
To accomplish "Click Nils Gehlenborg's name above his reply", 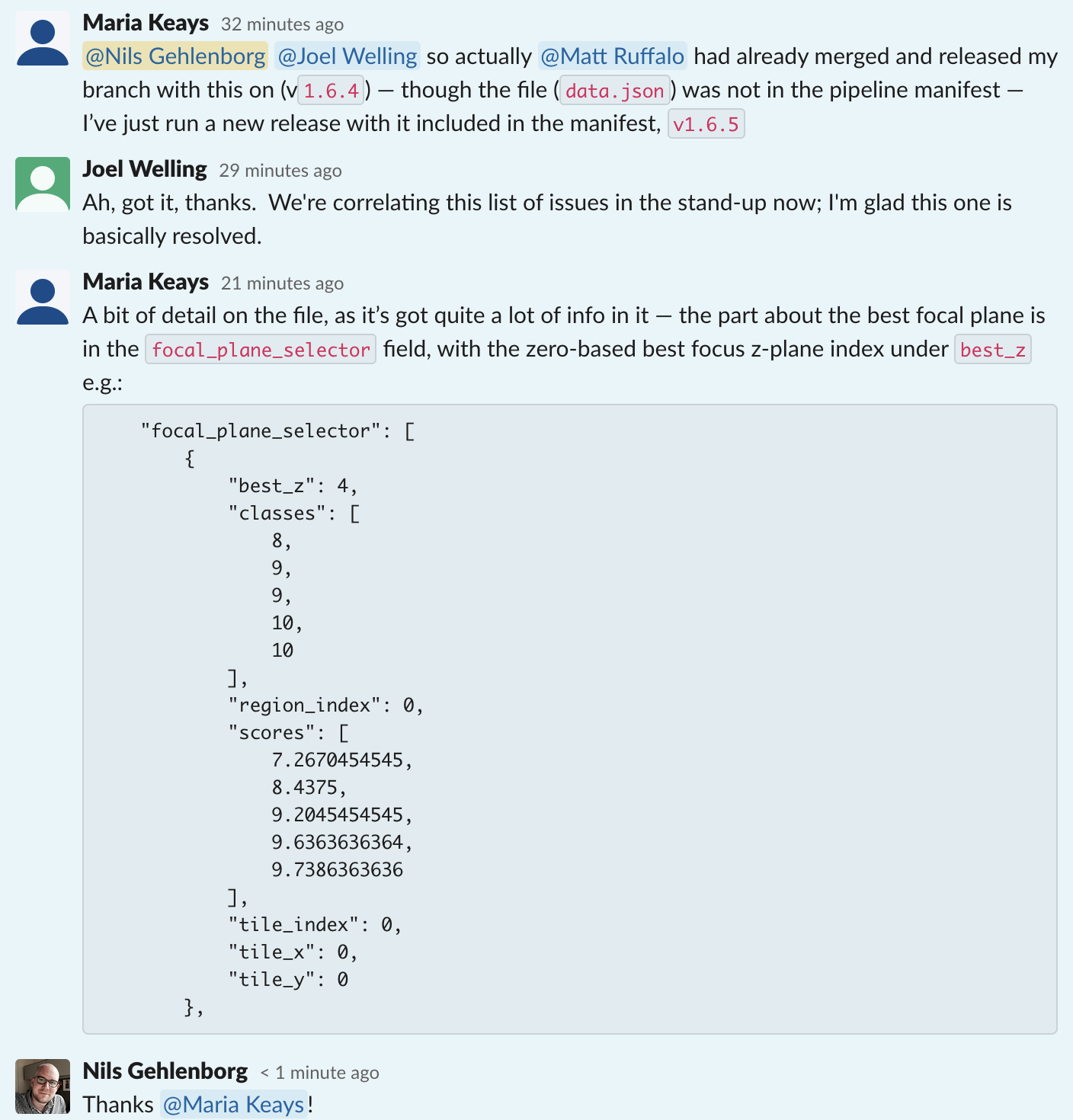I will tap(165, 1070).
